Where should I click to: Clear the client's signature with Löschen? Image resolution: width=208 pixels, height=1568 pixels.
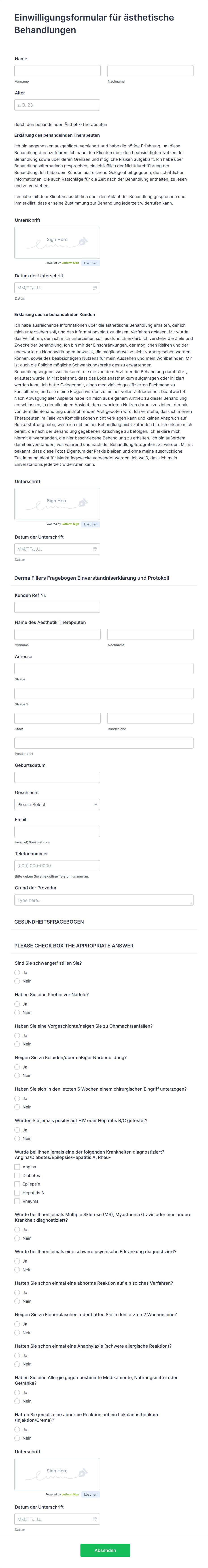[90, 524]
